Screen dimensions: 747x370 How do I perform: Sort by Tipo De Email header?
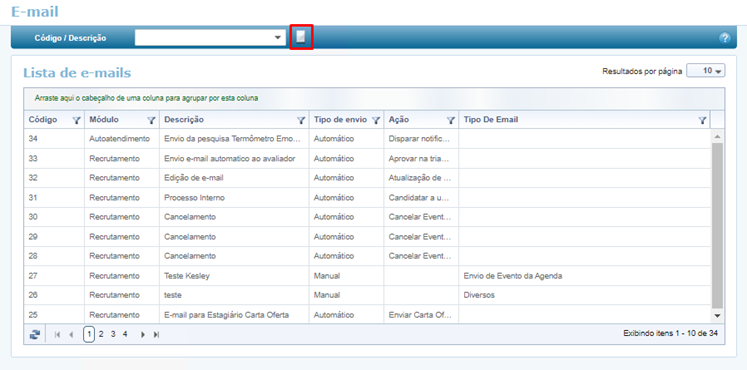491,120
